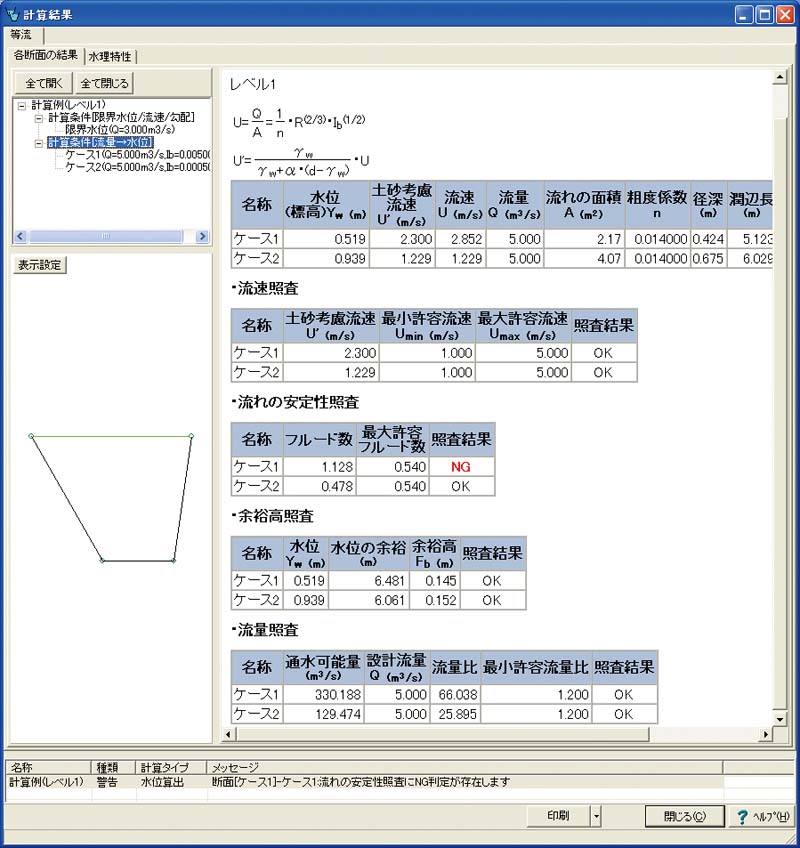The width and height of the screenshot is (800, 848).
Task: Click the 流速照査 section heading
Action: [265, 288]
